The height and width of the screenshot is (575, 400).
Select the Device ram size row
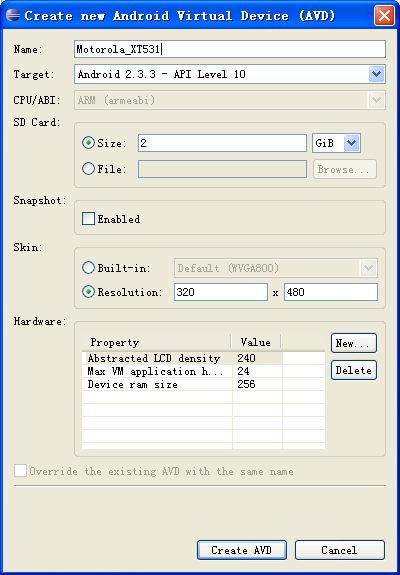coord(203,384)
